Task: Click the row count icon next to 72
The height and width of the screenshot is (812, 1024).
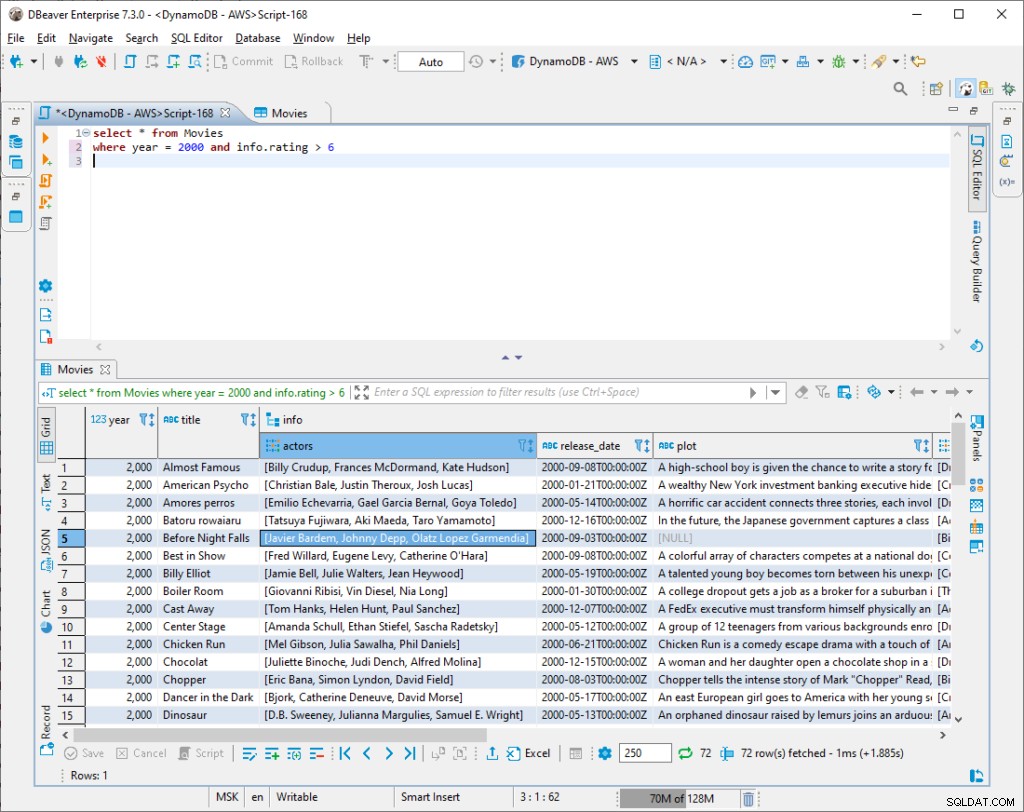Action: [726, 753]
